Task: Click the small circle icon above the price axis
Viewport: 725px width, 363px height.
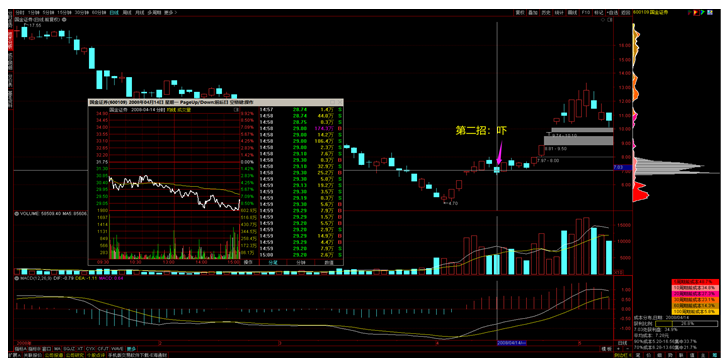Action: tap(602, 20)
